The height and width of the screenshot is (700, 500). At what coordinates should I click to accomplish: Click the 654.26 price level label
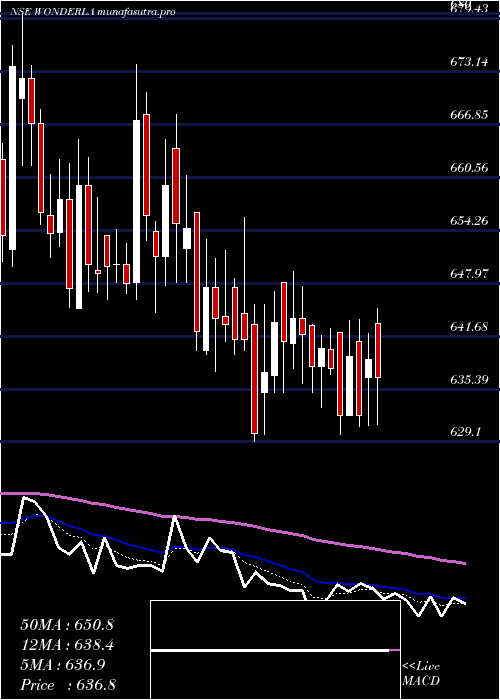tap(469, 221)
